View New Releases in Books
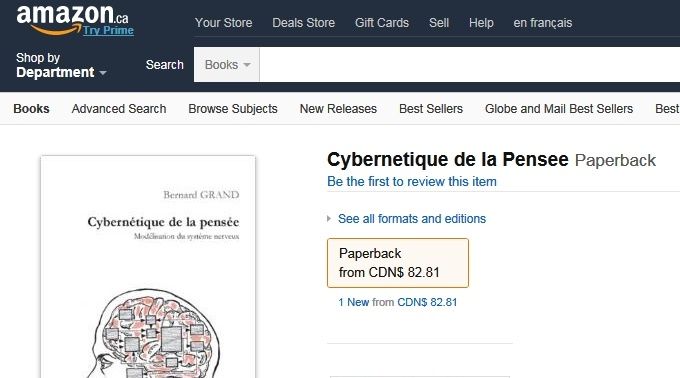The image size is (680, 378). tap(338, 109)
